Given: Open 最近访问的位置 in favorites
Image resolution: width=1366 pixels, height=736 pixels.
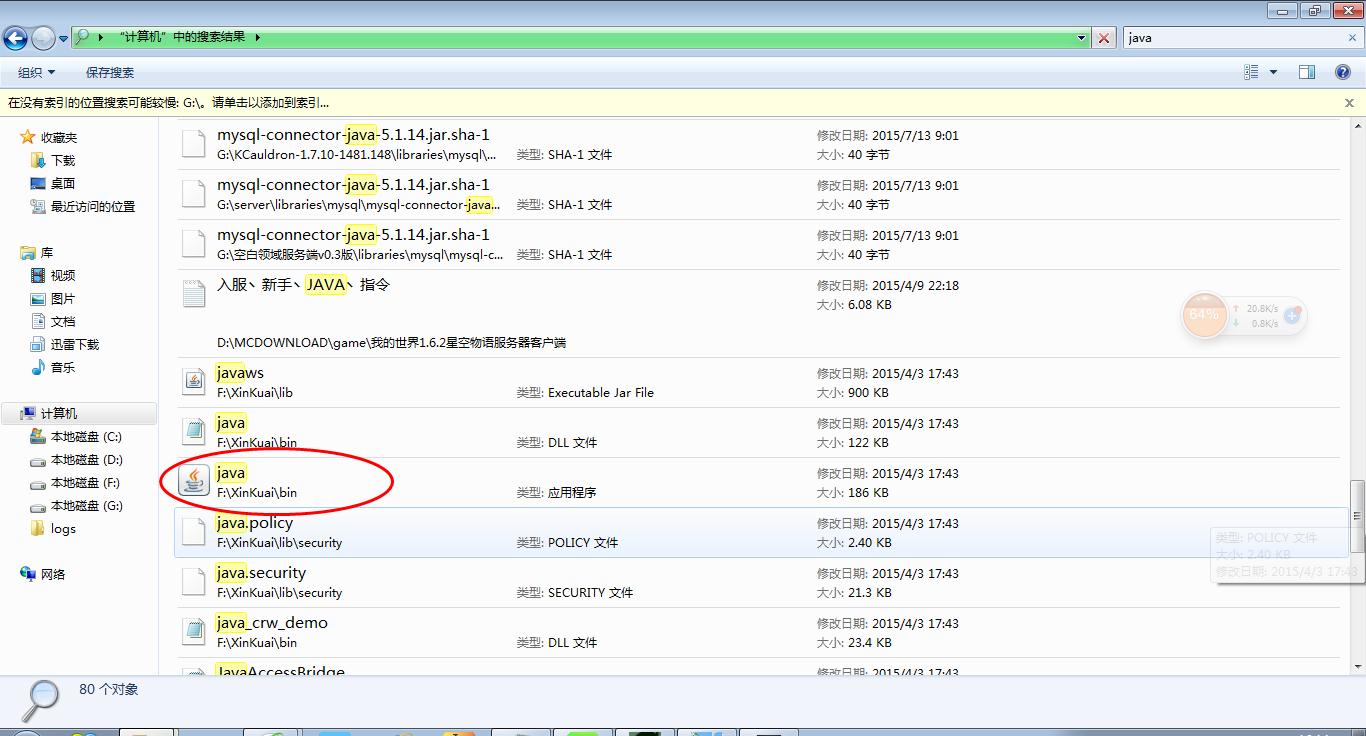Looking at the screenshot, I should click(x=92, y=206).
